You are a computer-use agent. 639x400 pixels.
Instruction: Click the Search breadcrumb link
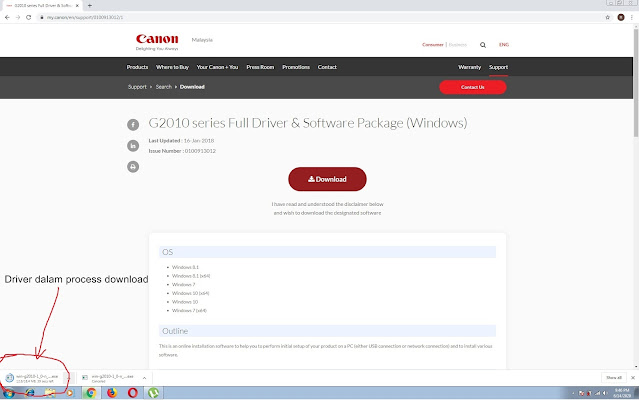click(163, 87)
